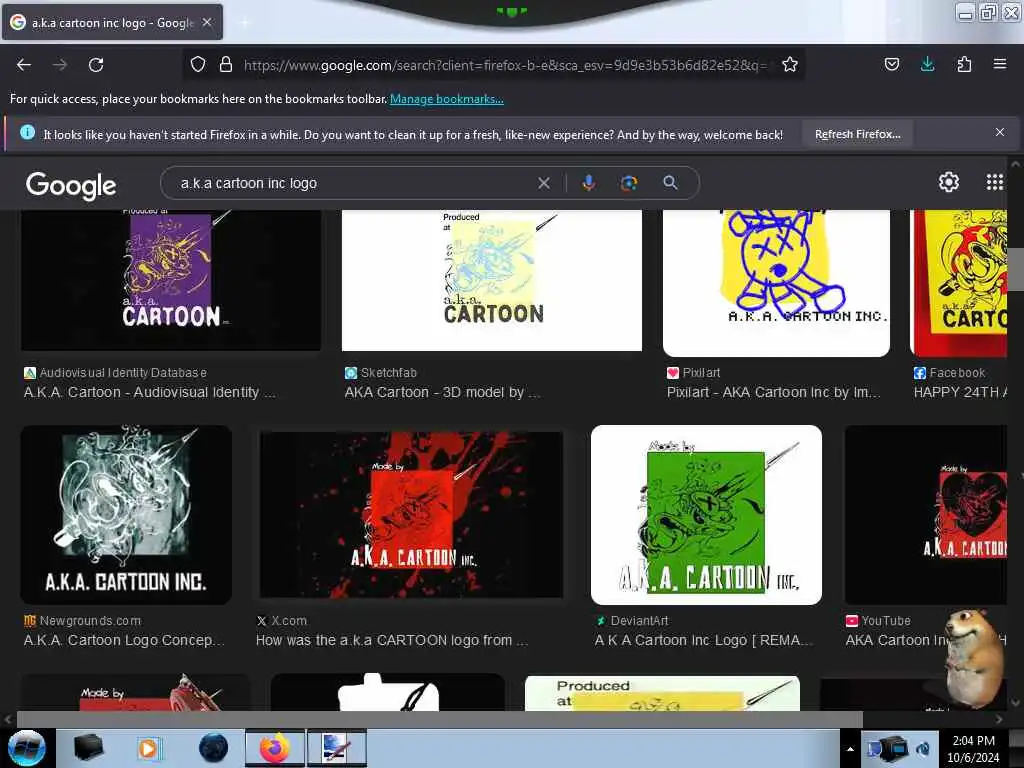The height and width of the screenshot is (768, 1024).
Task: Start voice search with the microphone icon
Action: tap(588, 183)
